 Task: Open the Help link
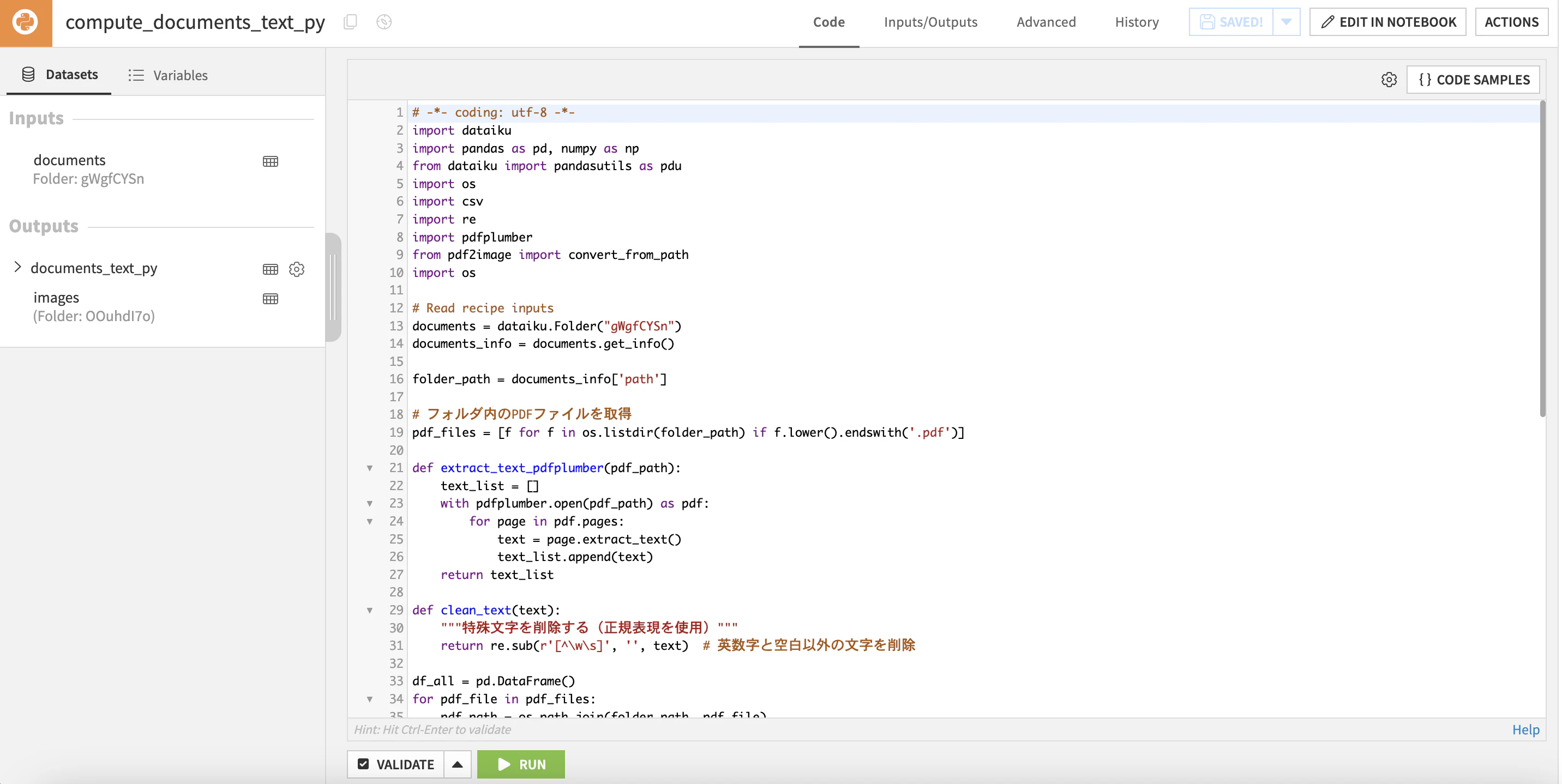(x=1525, y=729)
